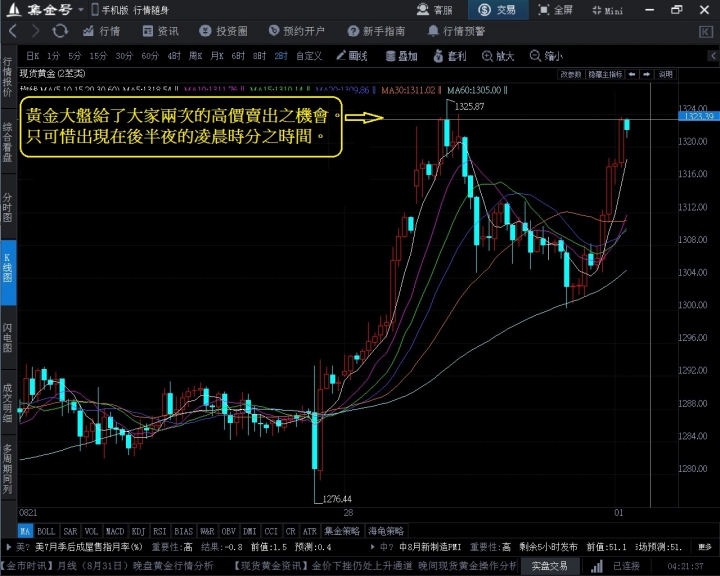Select the 15分 timeframe

pos(98,56)
